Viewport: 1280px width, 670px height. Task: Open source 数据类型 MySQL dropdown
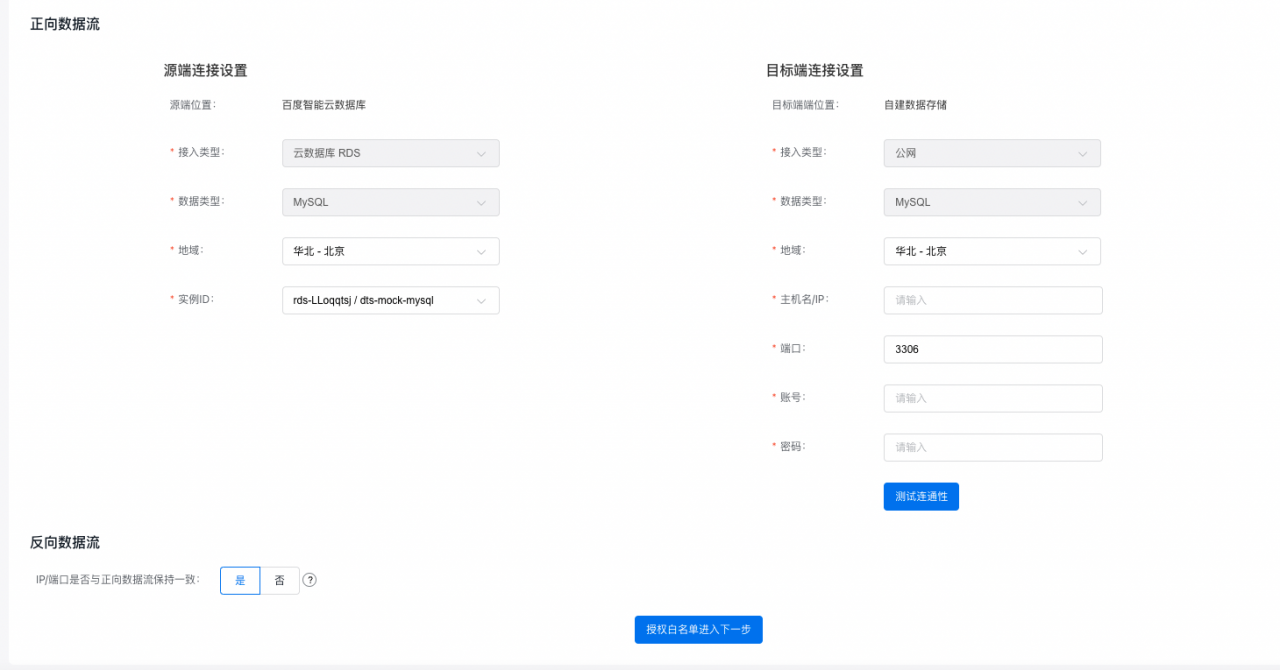[x=390, y=202]
